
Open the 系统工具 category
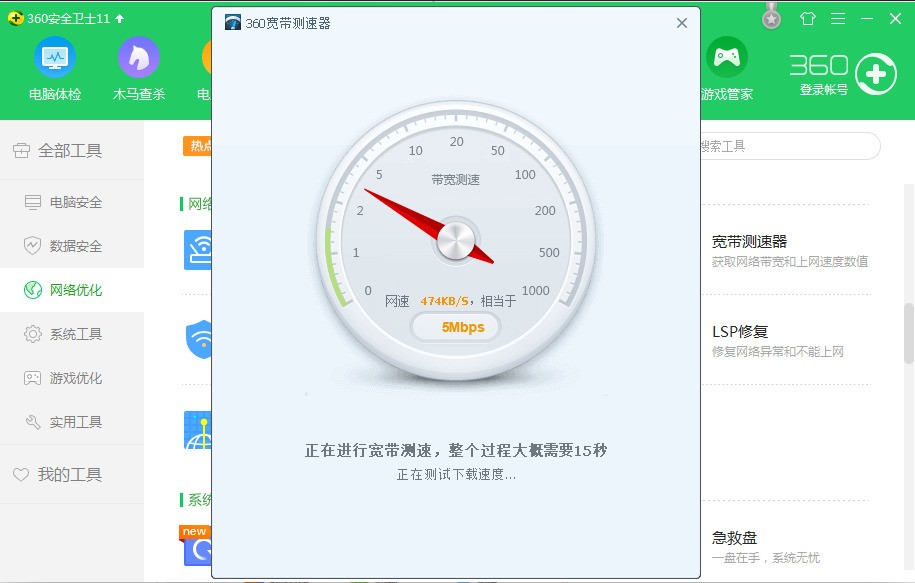72,334
